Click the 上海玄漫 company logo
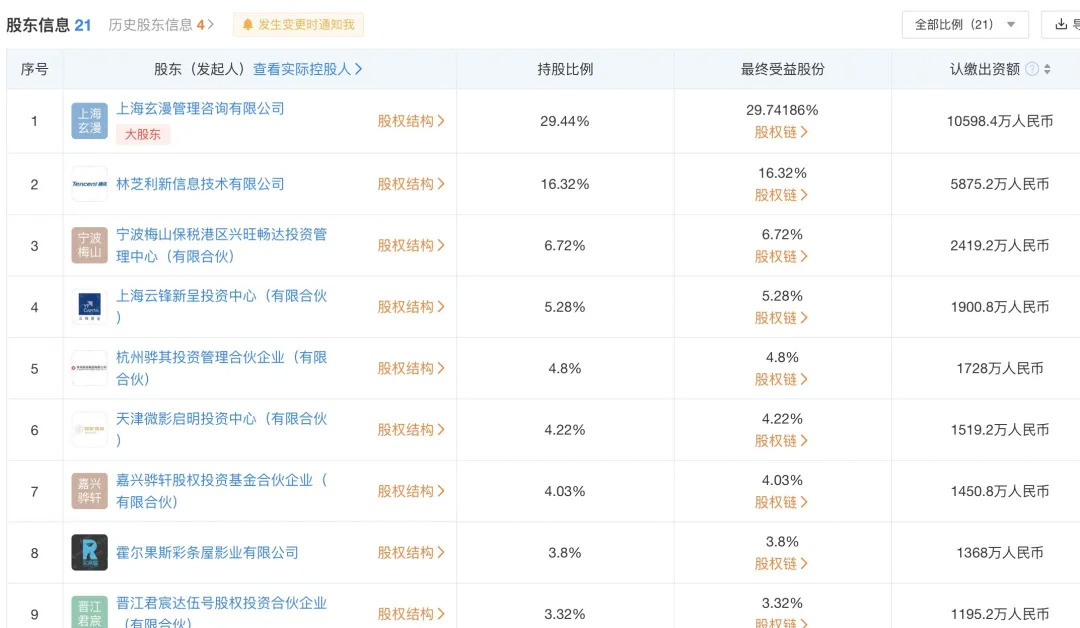Screen dimensions: 1080x628 [89, 121]
